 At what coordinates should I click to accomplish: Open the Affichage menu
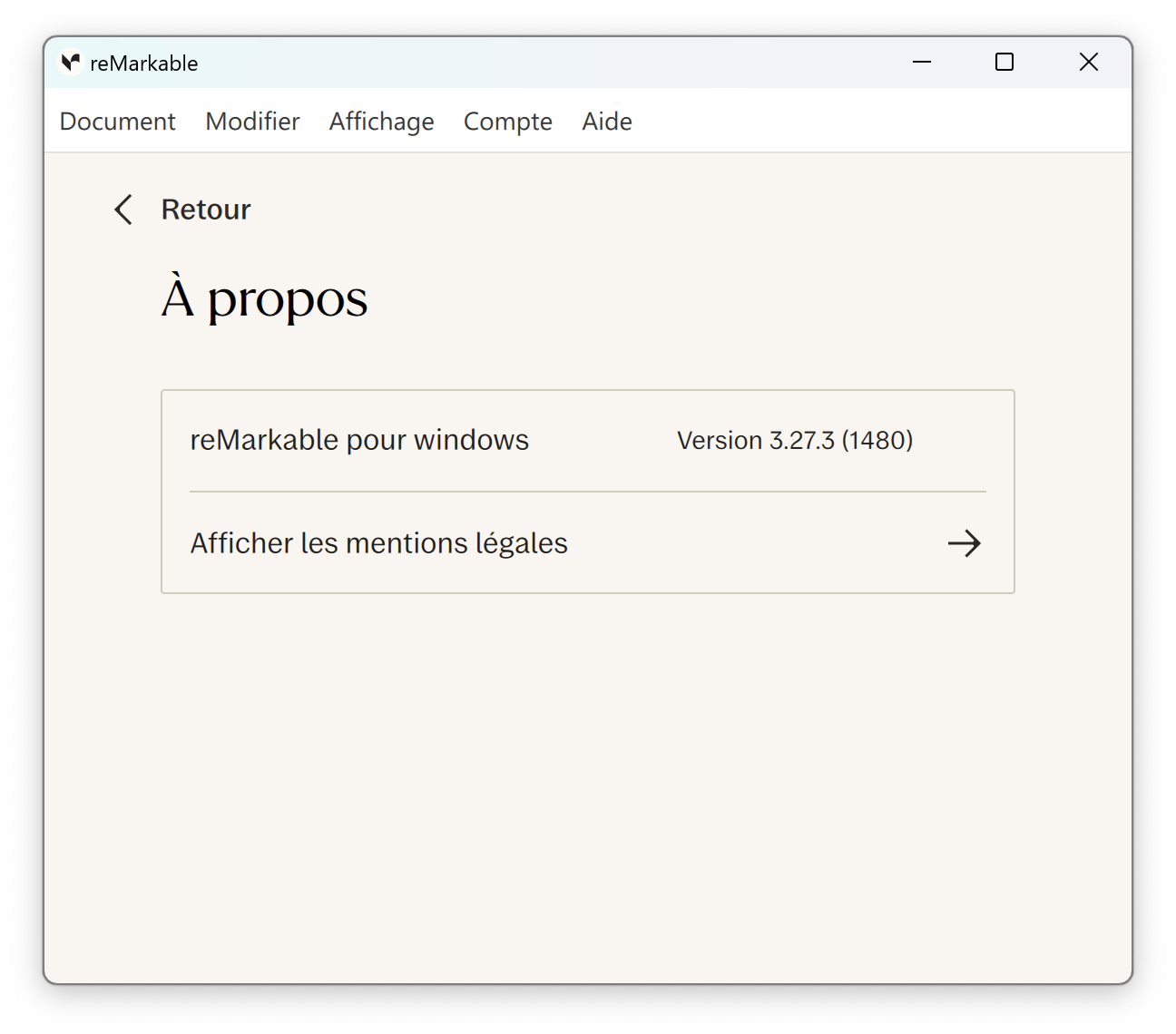(382, 122)
